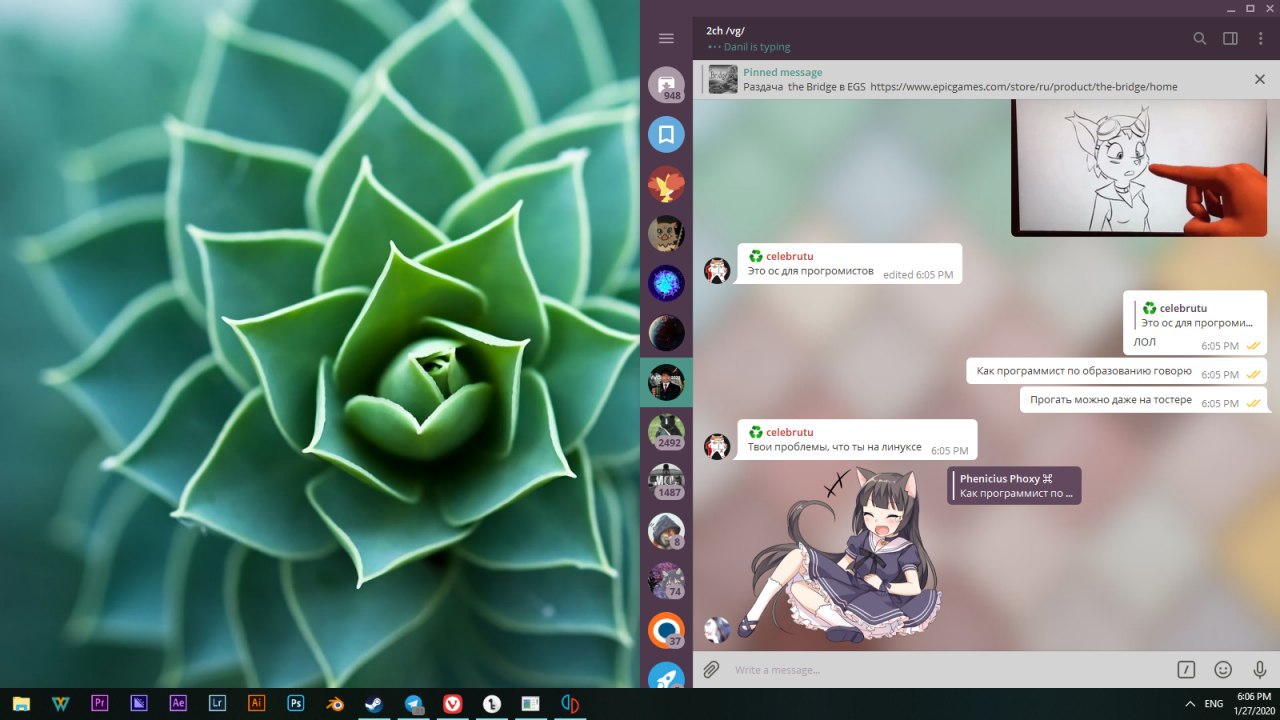Click celebrutu avatar beside 'Твои проблемы' message
The image size is (1280, 720).
click(717, 446)
